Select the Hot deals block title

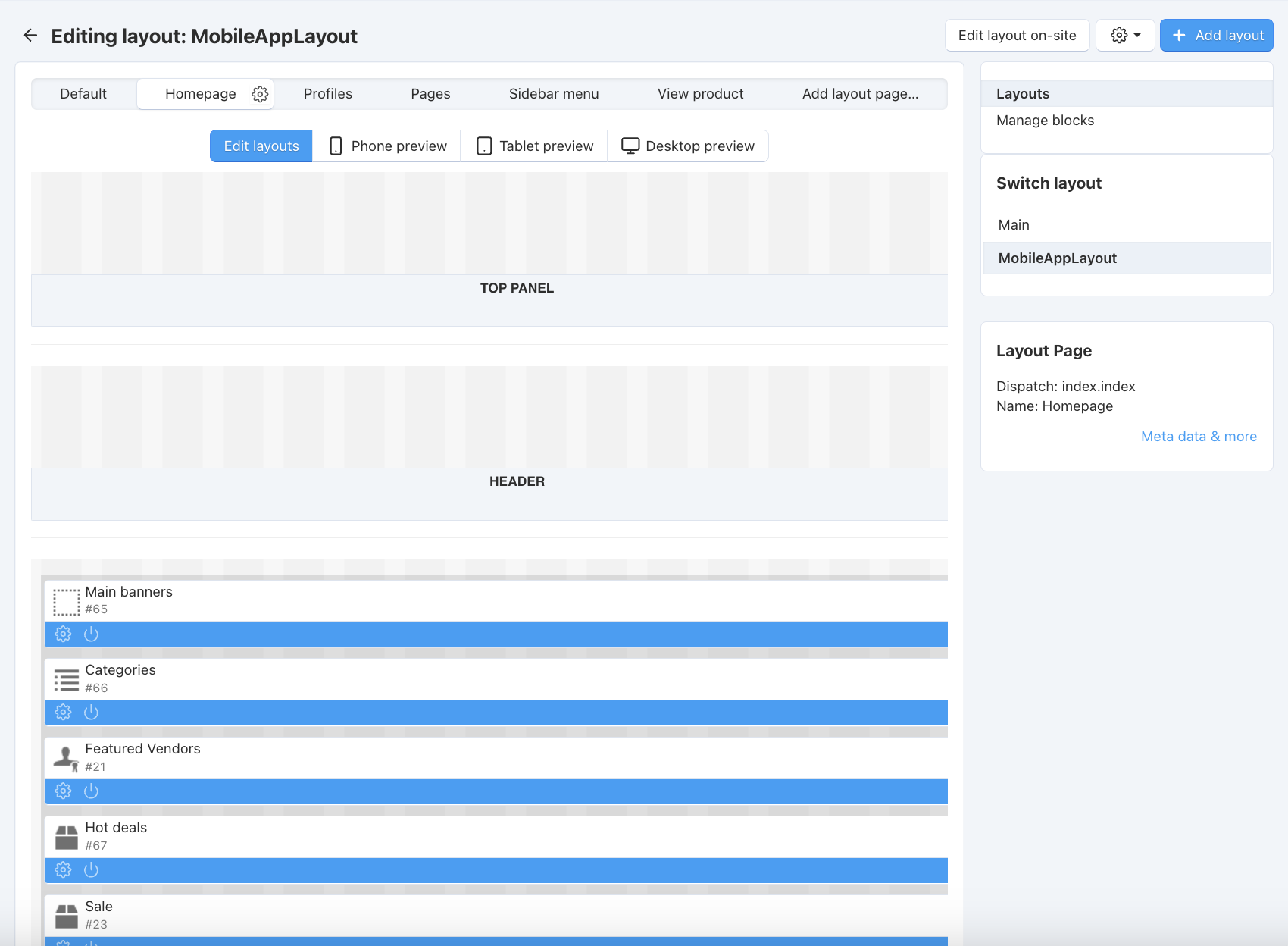point(116,828)
